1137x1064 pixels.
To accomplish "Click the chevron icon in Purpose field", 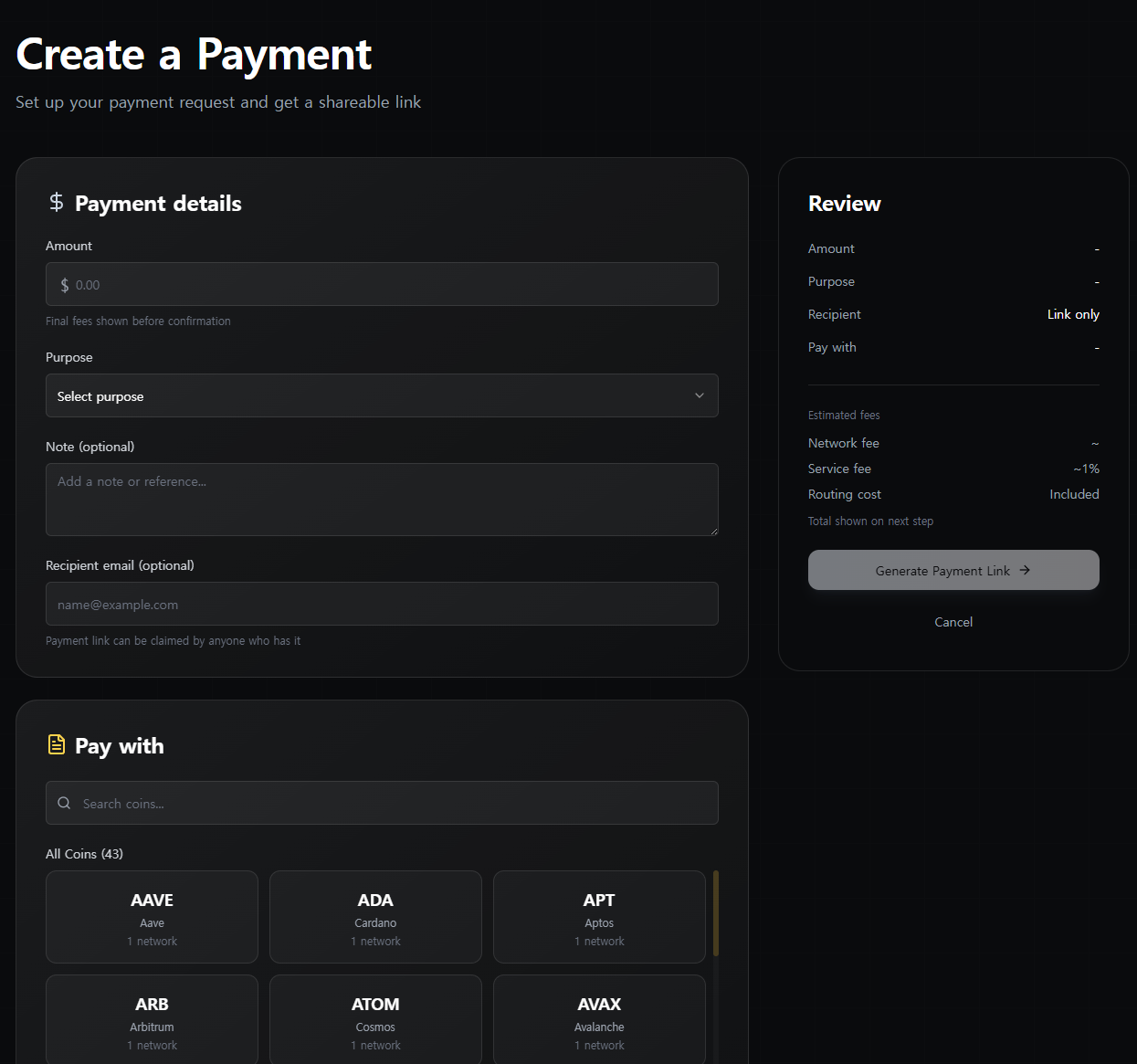I will [700, 396].
